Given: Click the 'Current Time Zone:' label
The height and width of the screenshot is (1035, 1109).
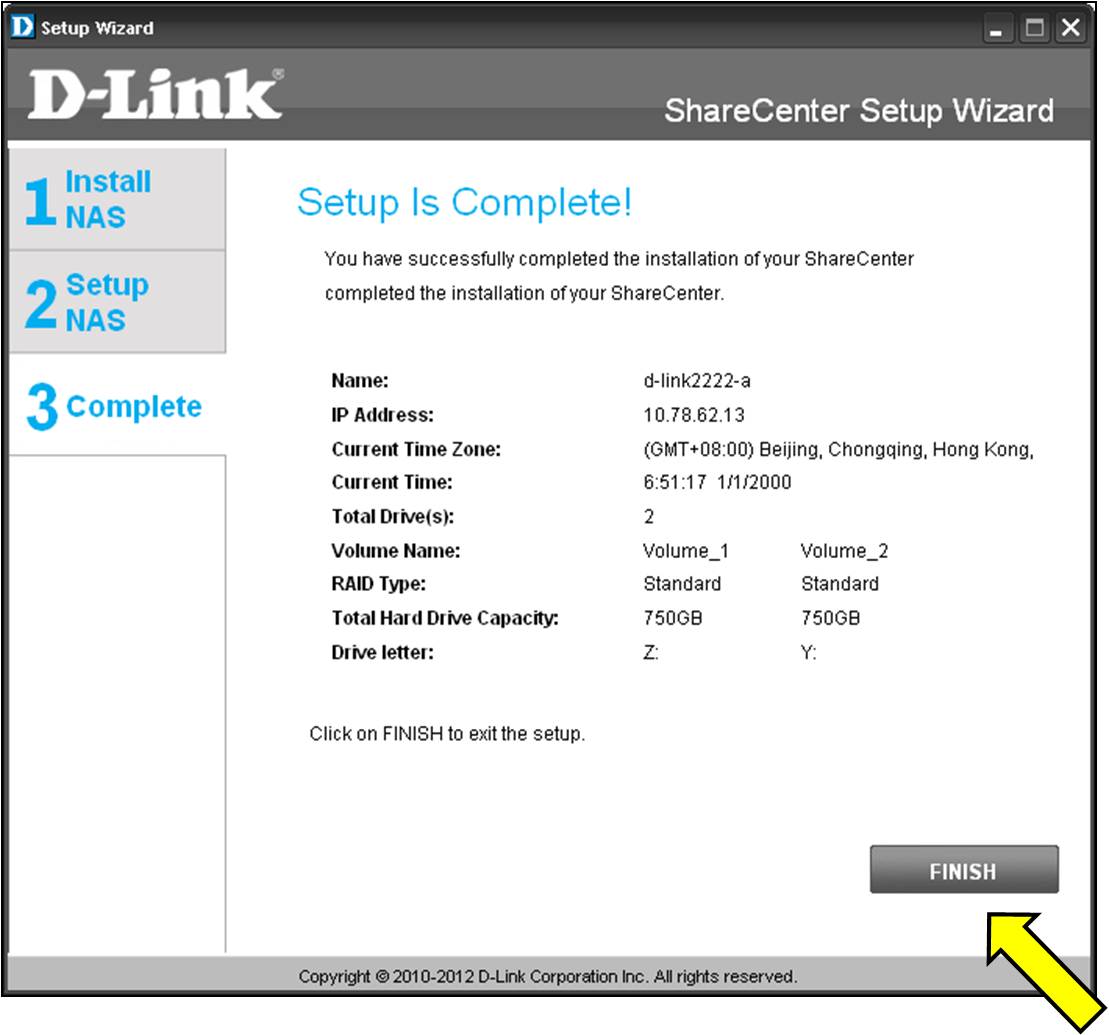Looking at the screenshot, I should (x=416, y=449).
